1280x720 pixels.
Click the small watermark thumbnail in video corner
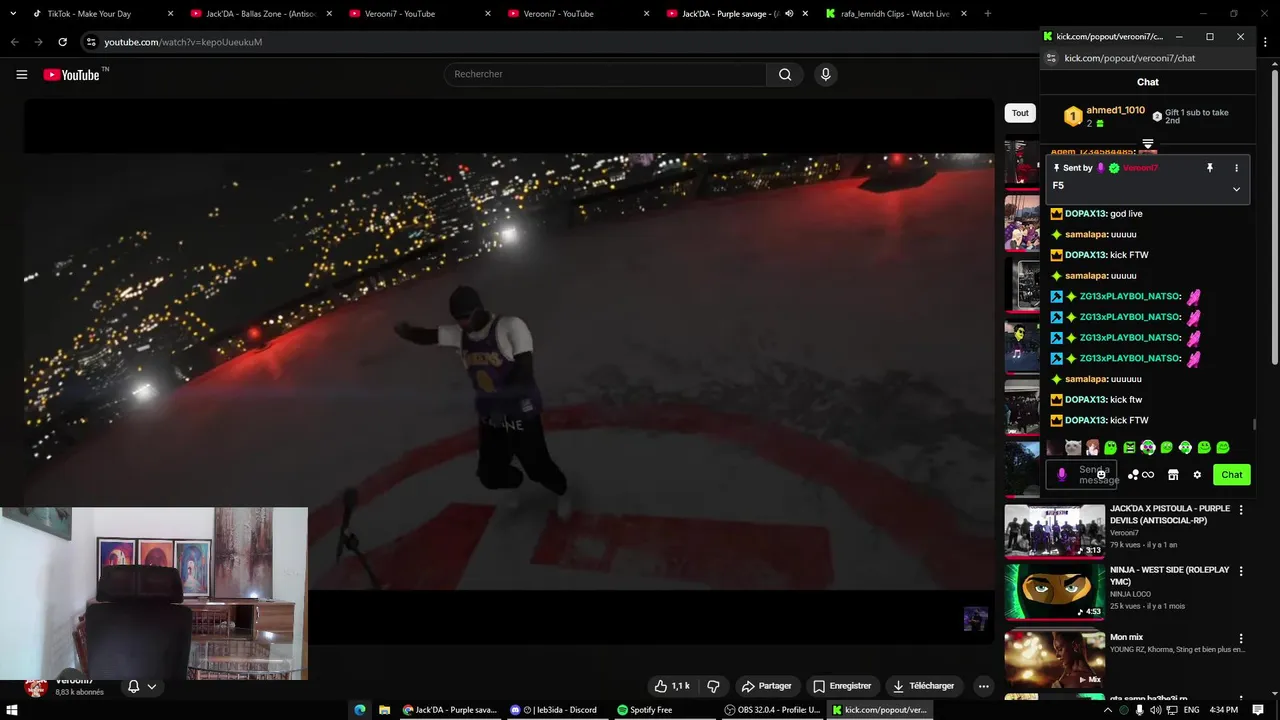975,619
